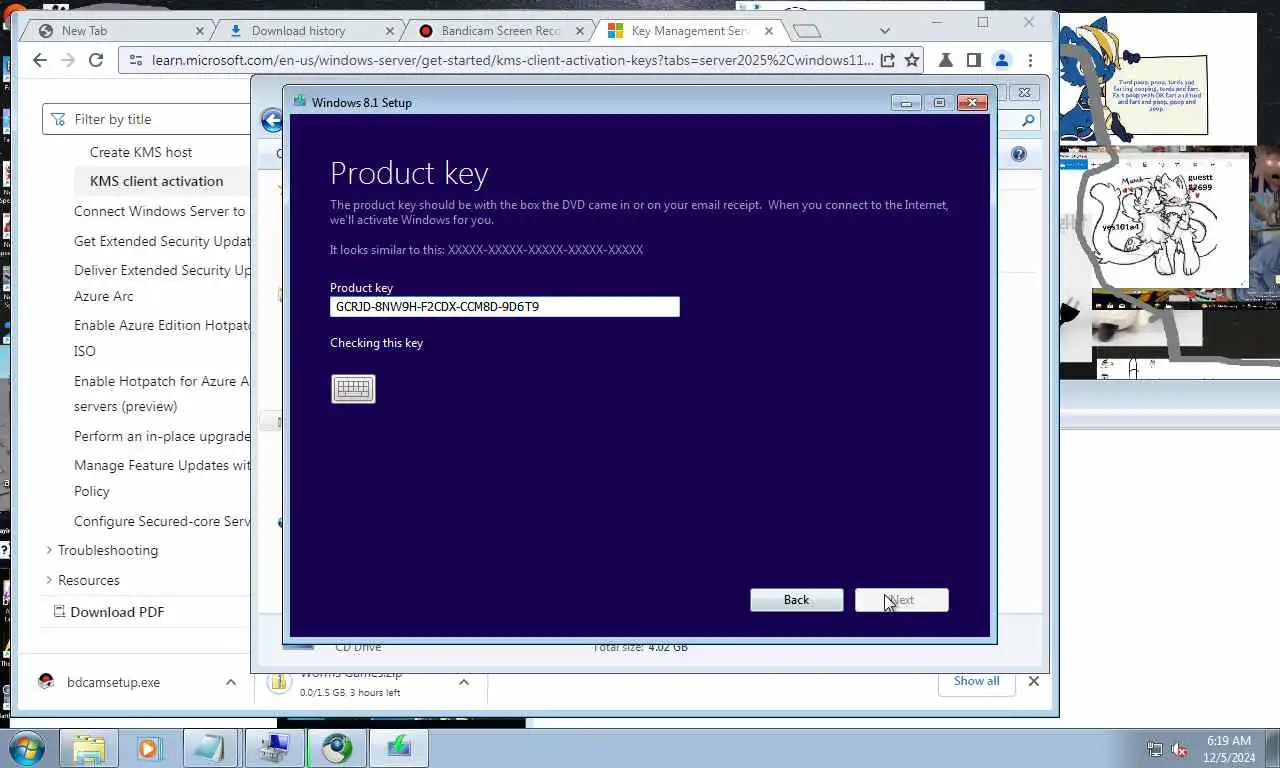This screenshot has height=768, width=1280.
Task: Click the Worms Games.zip download item
Action: pos(360,684)
